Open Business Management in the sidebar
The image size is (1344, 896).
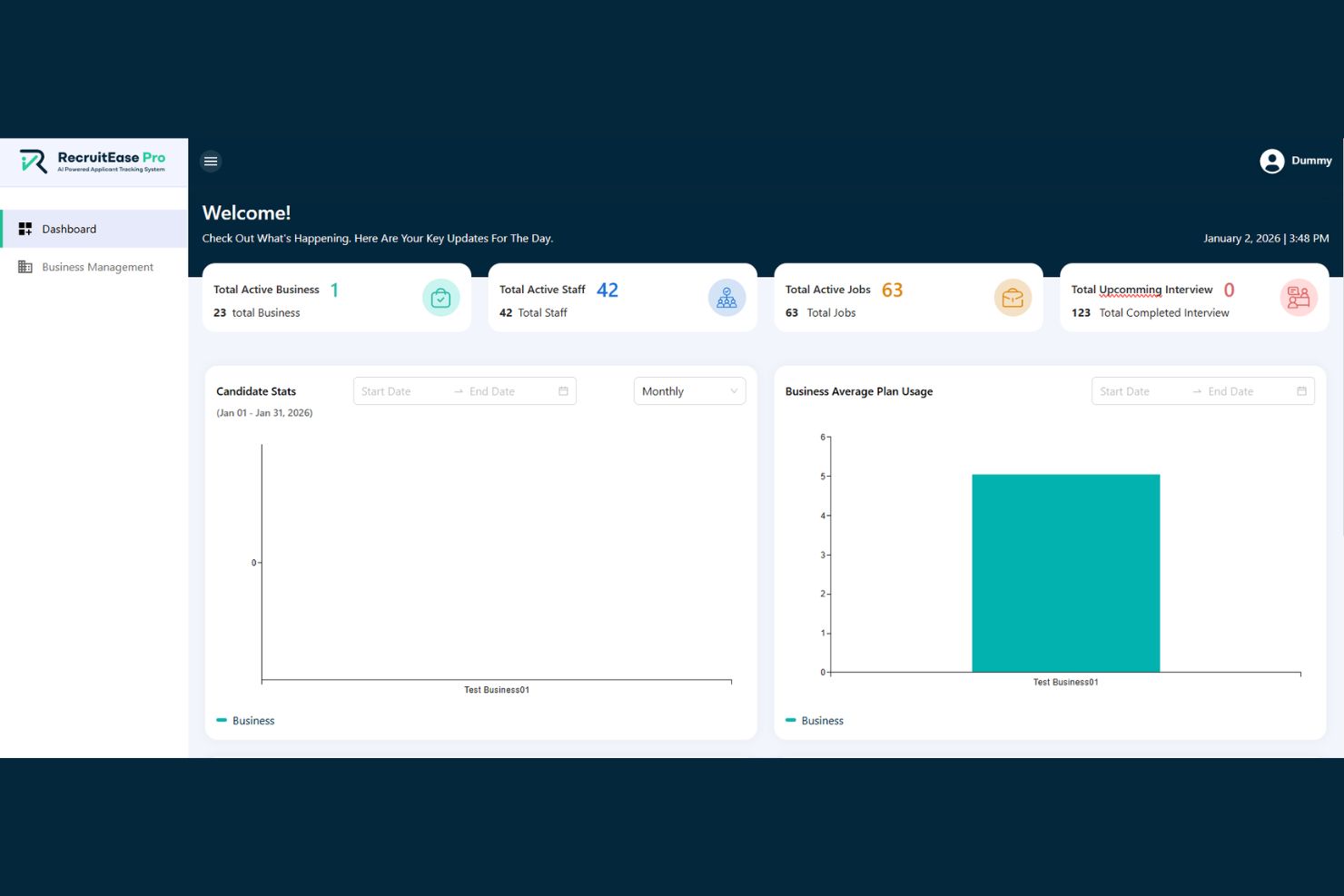click(97, 267)
